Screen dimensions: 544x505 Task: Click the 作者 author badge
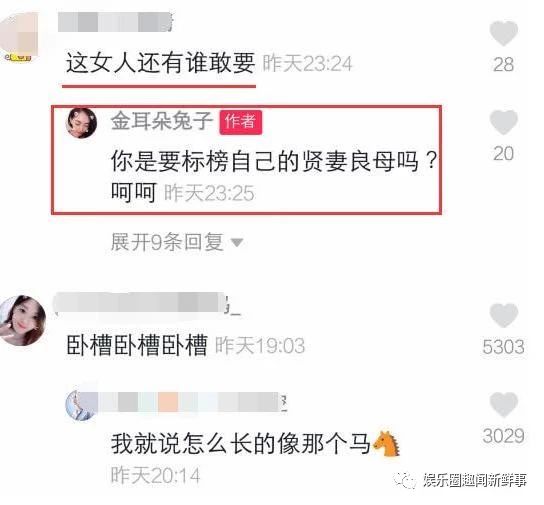(240, 122)
